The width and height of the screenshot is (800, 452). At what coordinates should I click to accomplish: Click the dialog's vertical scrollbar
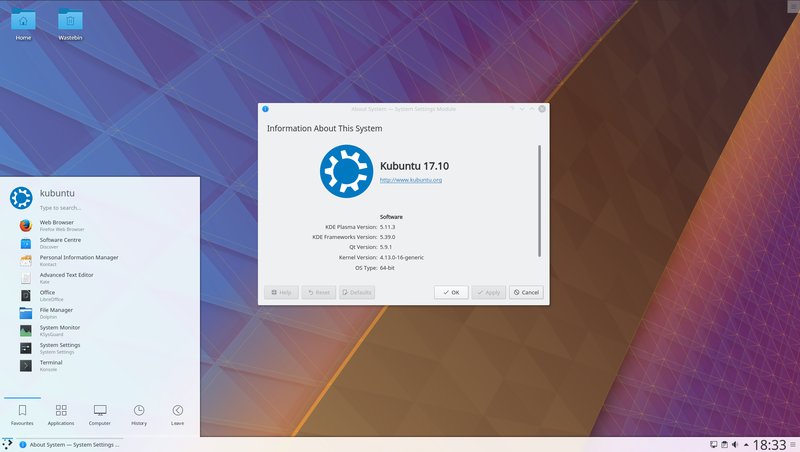(x=539, y=200)
